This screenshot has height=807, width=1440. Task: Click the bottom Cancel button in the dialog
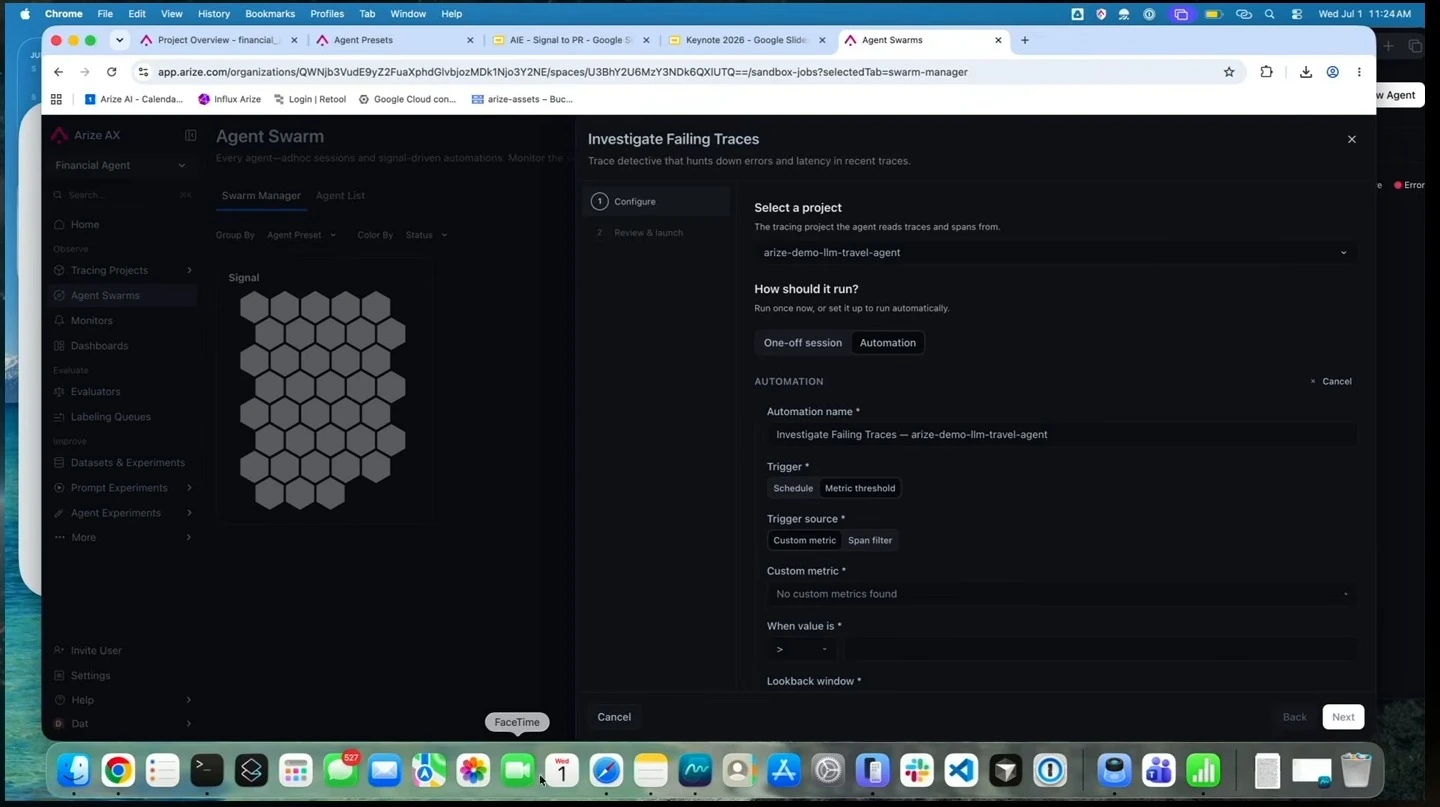[614, 717]
